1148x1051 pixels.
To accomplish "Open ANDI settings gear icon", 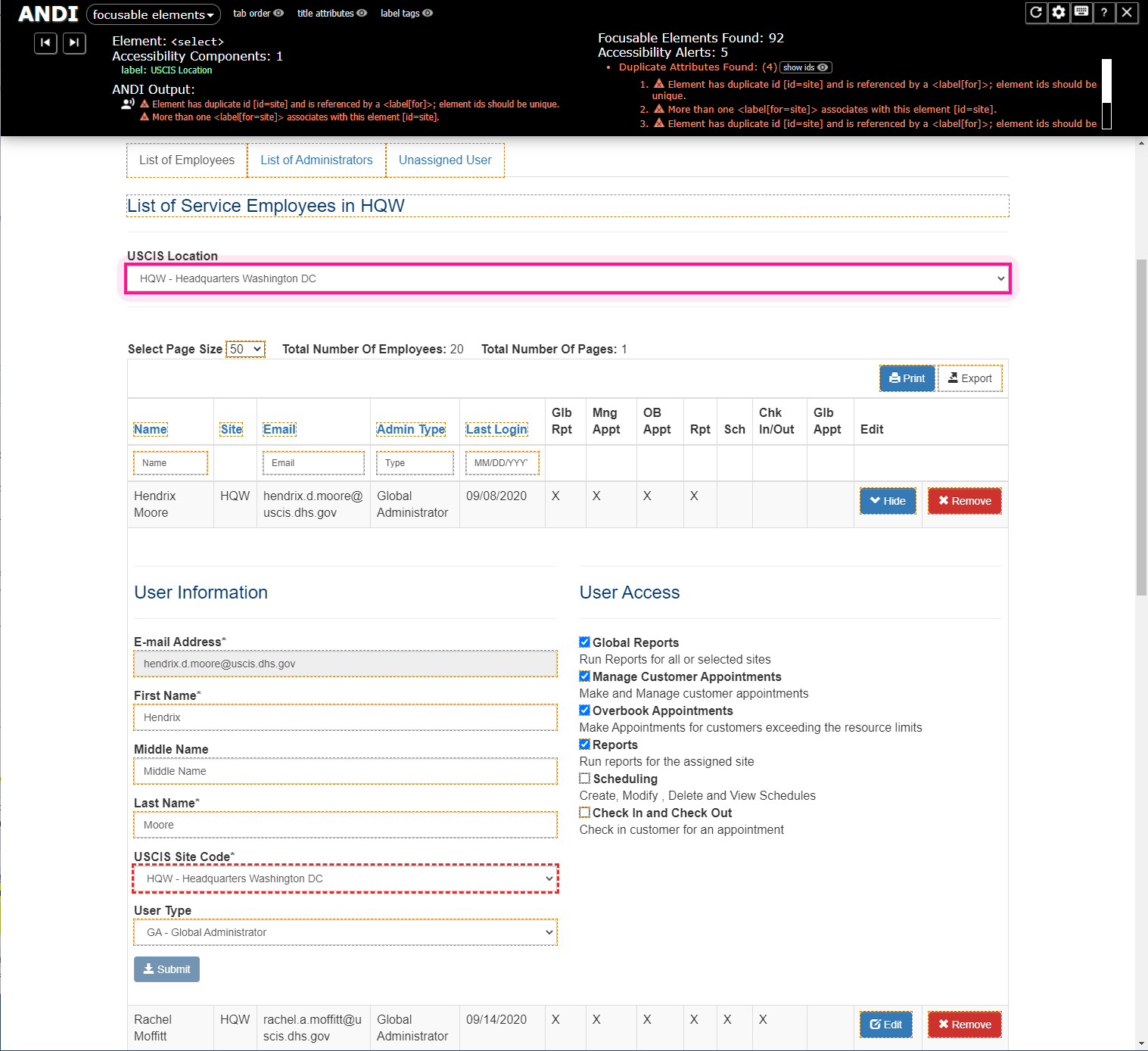I will (x=1059, y=12).
